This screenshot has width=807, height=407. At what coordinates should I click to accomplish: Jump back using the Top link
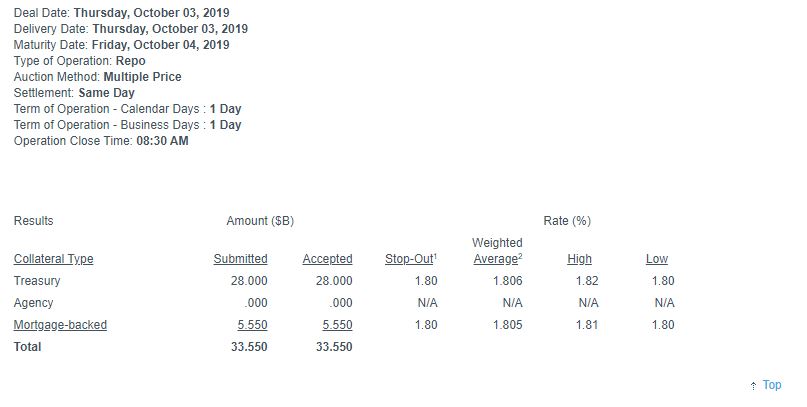(771, 385)
